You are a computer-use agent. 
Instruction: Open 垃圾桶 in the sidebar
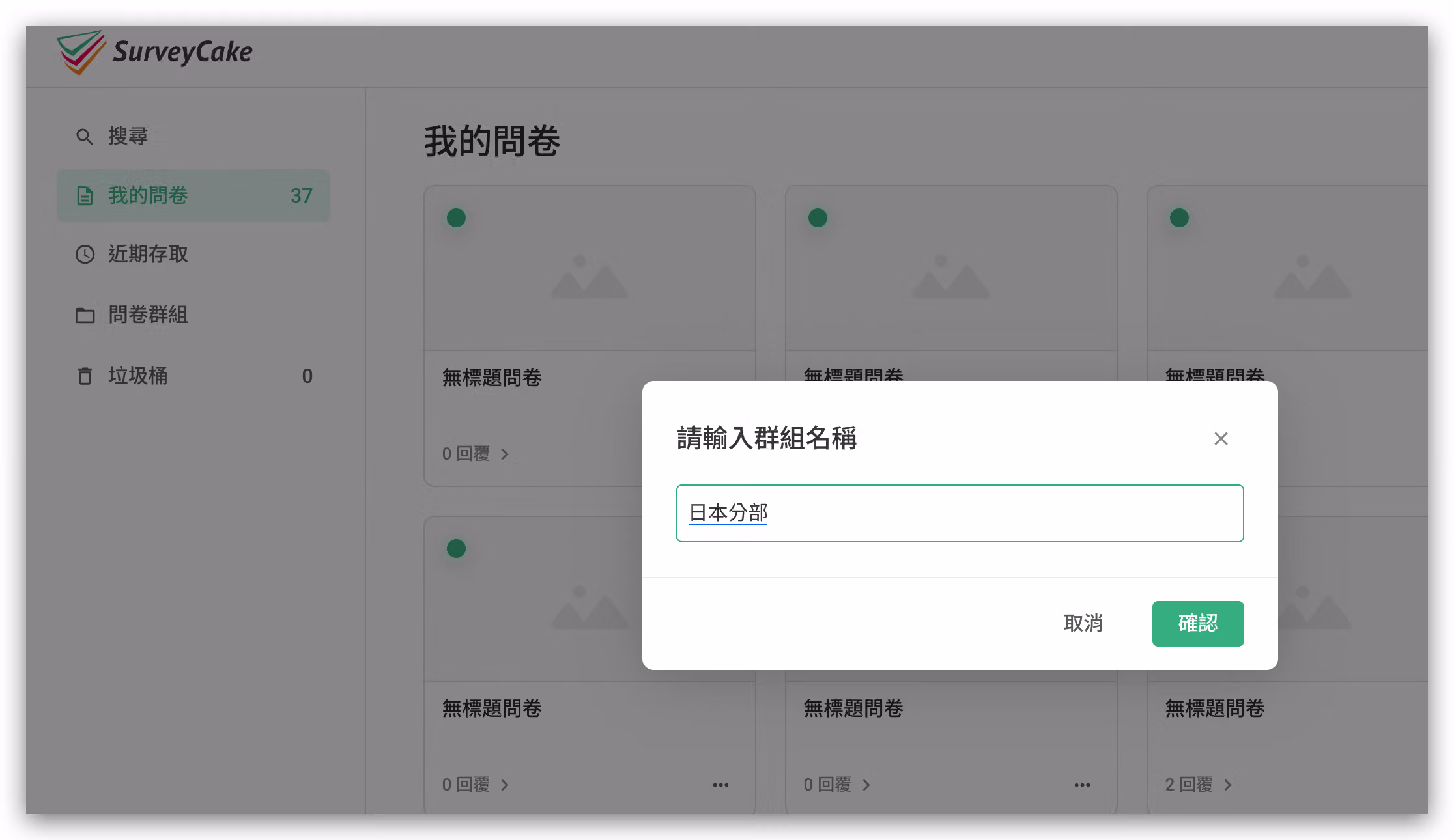click(x=193, y=376)
